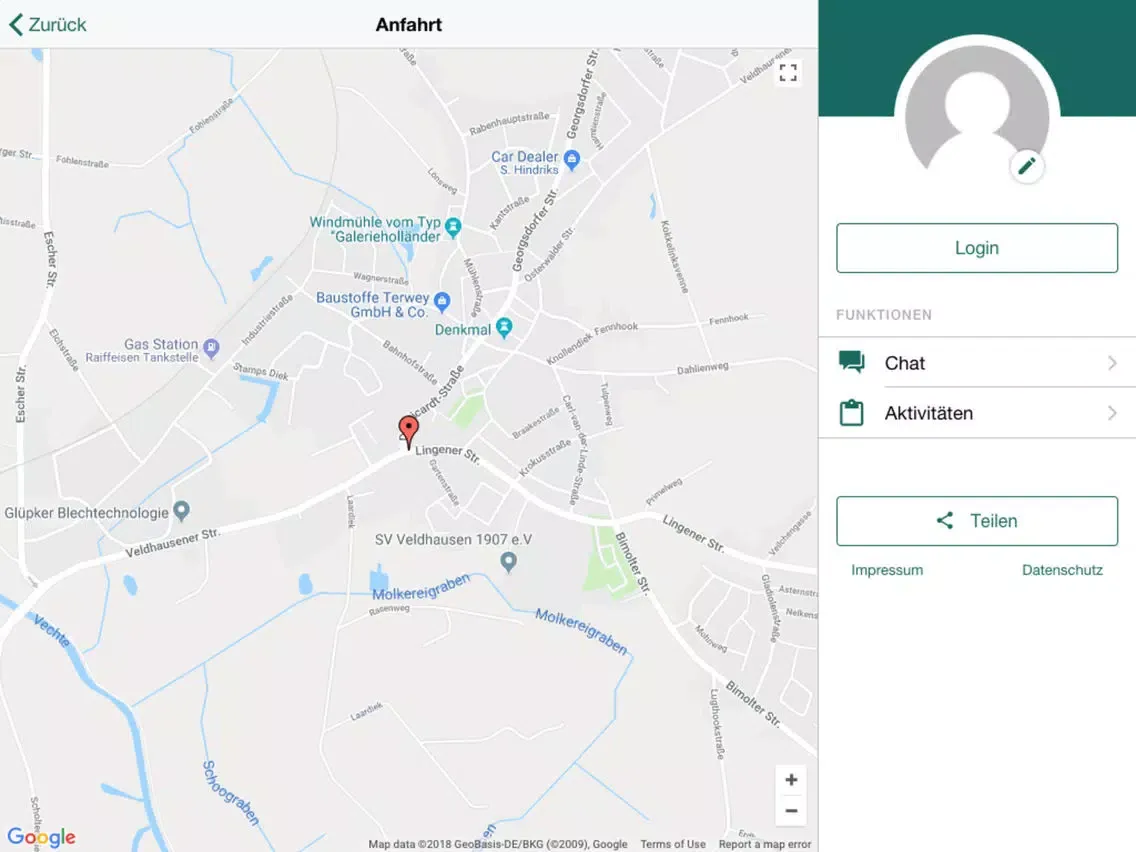Click the Rabenhauptstraße street label
This screenshot has height=852, width=1136.
click(509, 124)
